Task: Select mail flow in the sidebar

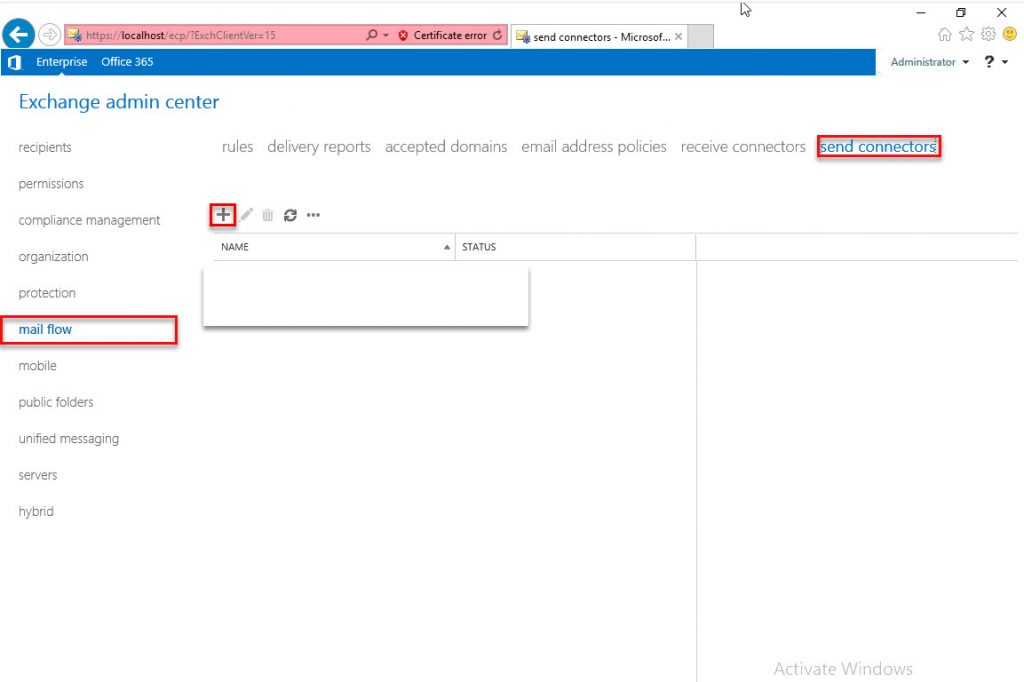Action: tap(45, 330)
